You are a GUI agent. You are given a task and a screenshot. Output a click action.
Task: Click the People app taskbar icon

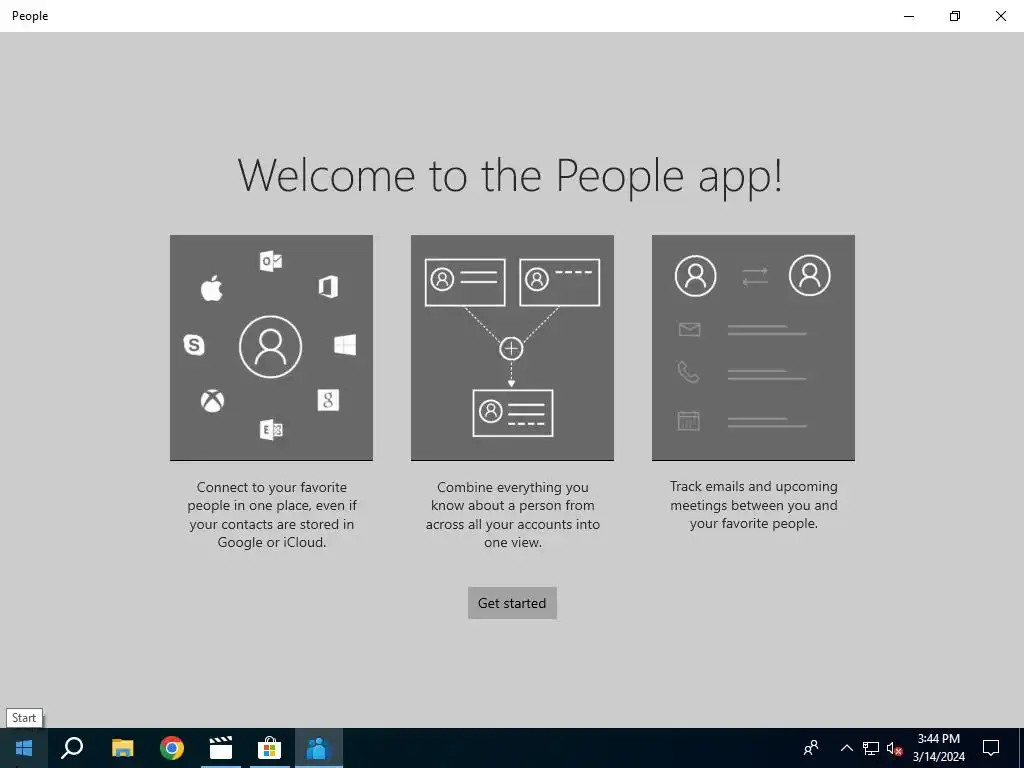pos(319,748)
